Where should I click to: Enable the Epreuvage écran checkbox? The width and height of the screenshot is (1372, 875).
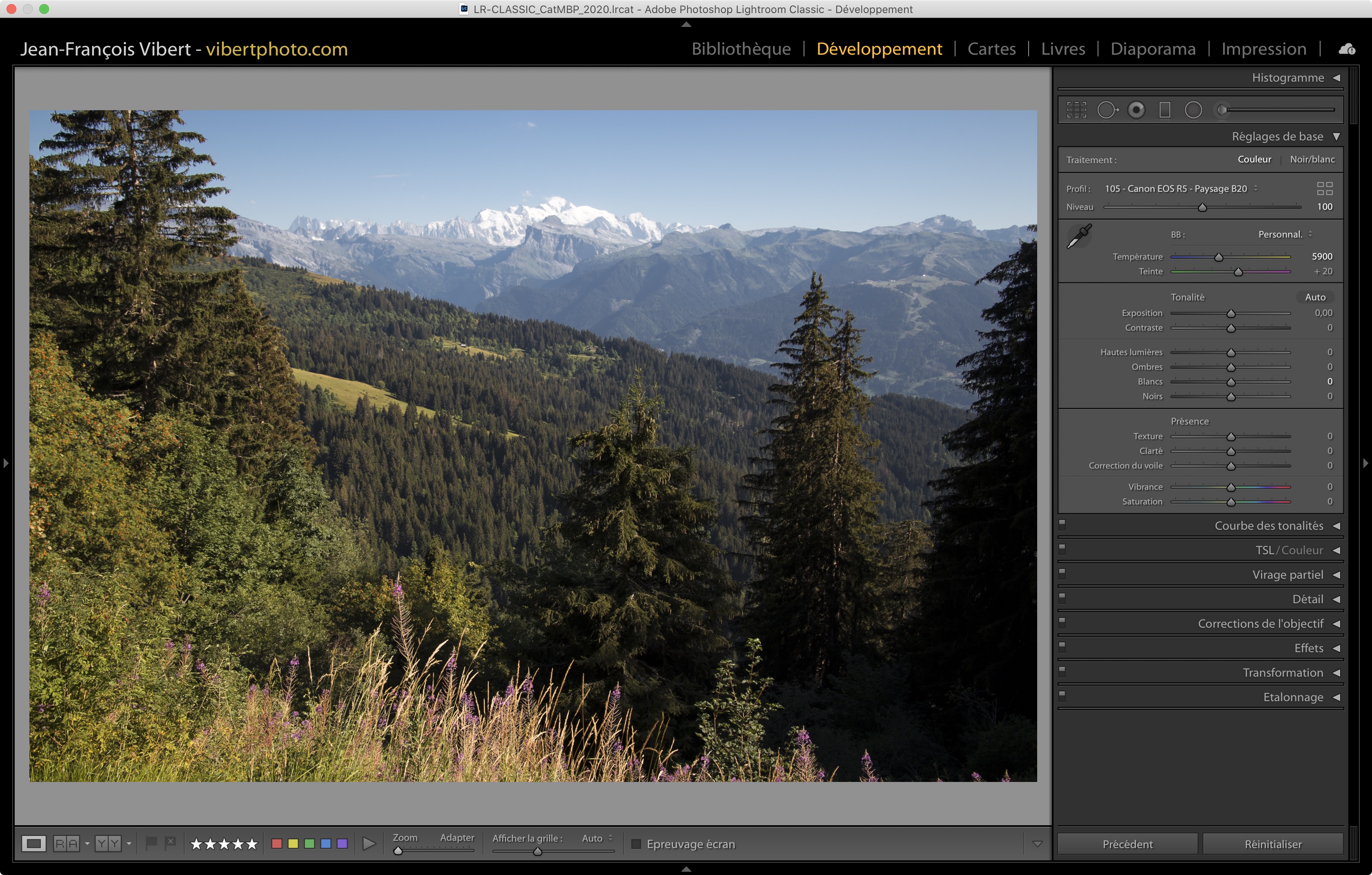[637, 844]
